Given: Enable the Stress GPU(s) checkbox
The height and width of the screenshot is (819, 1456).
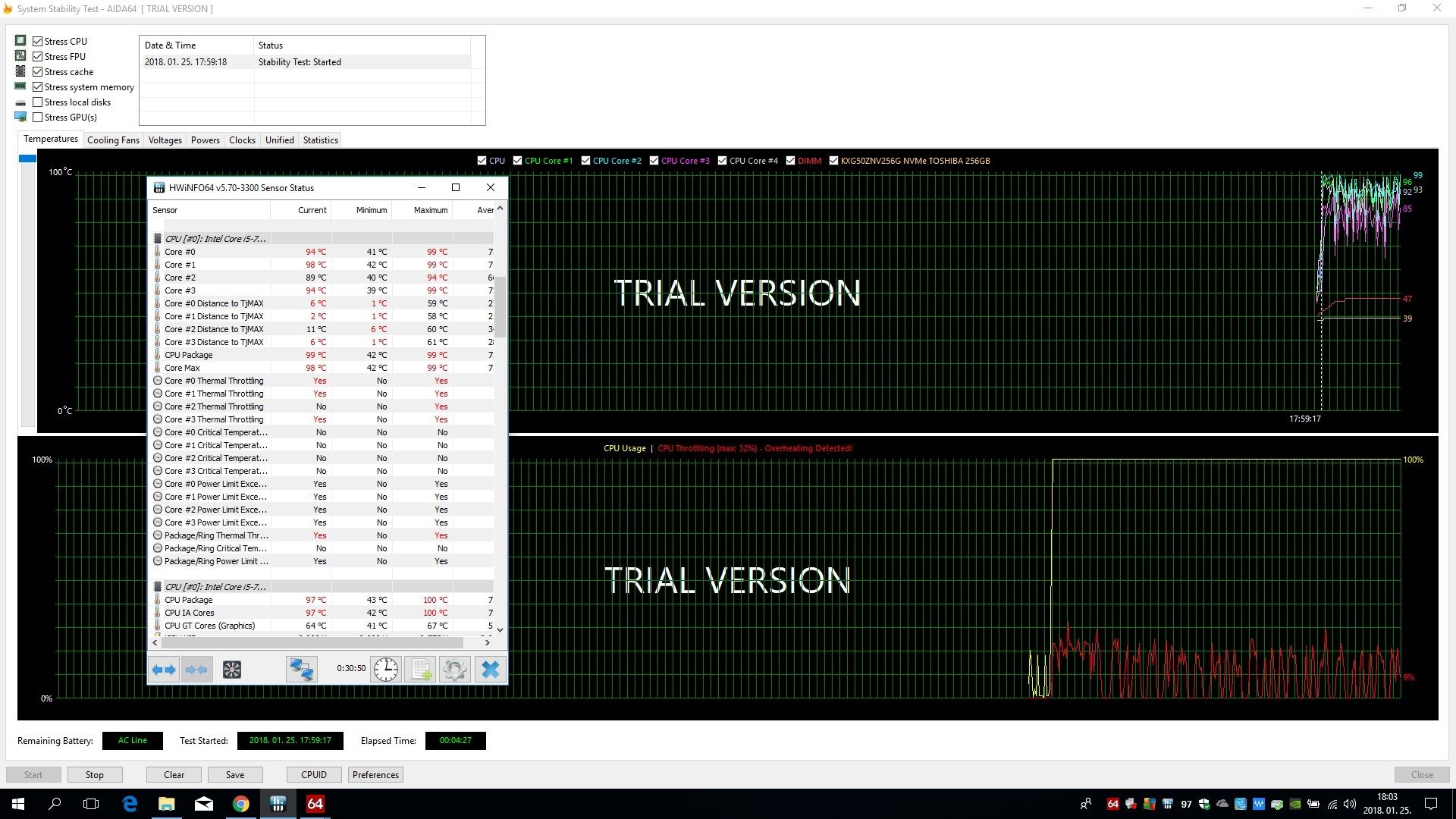Looking at the screenshot, I should [37, 118].
